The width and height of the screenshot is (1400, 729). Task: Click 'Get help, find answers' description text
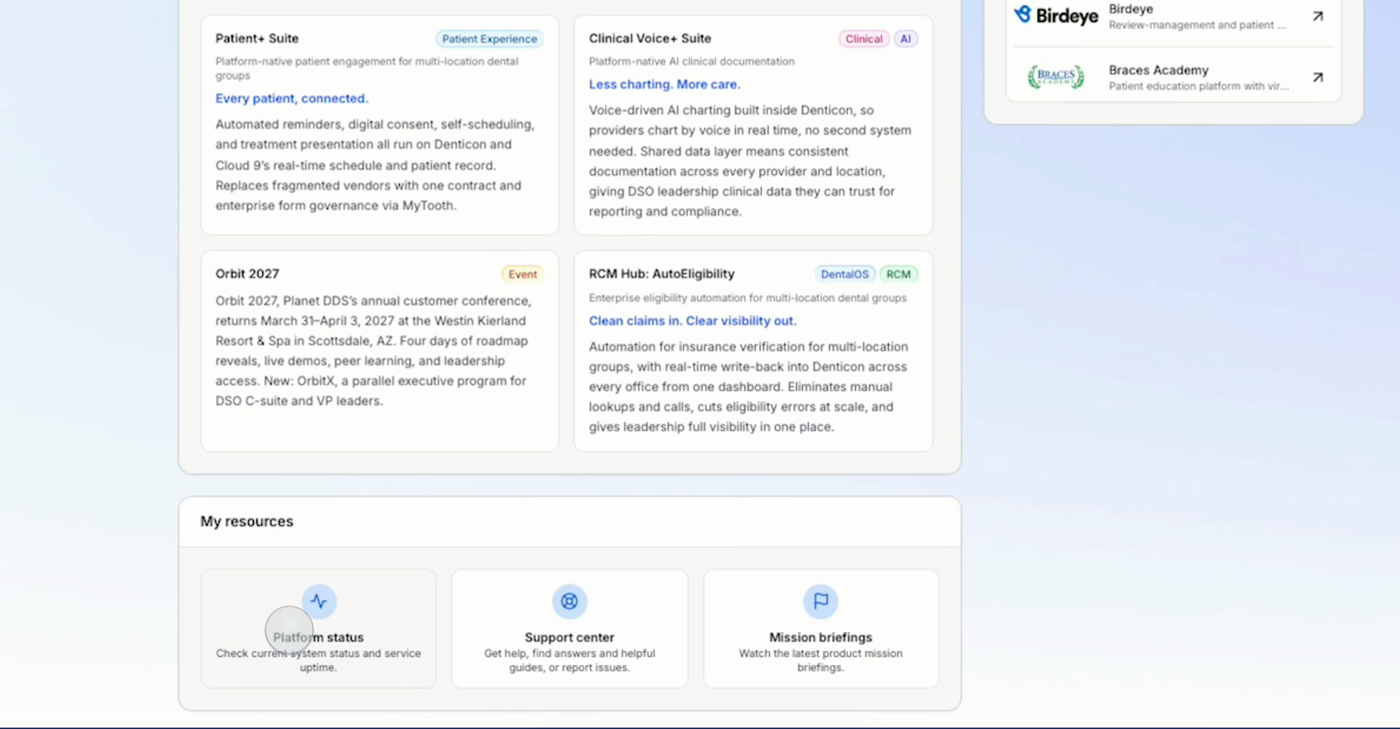(569, 660)
